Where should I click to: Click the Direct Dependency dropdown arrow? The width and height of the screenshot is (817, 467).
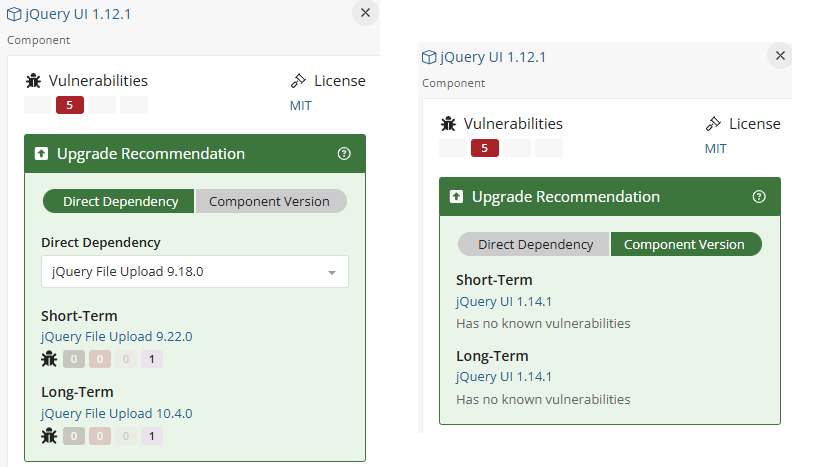pyautogui.click(x=332, y=273)
